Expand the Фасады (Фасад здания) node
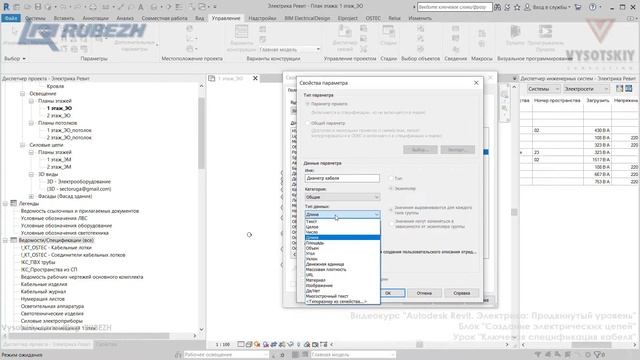The image size is (640, 360). pos(31,196)
